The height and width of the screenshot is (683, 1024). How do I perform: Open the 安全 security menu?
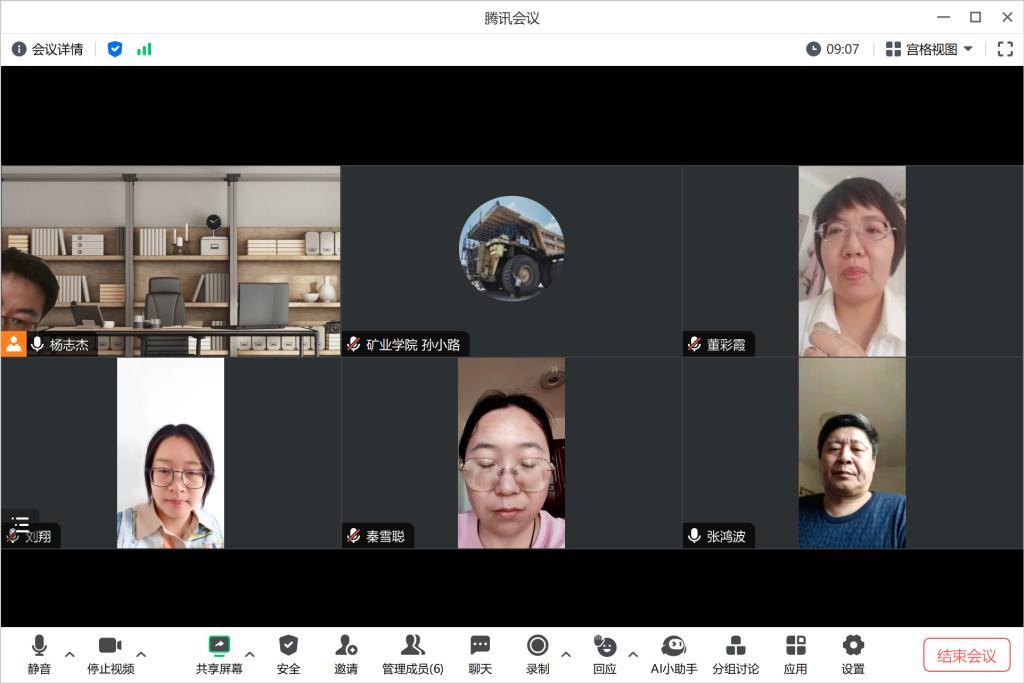(288, 655)
